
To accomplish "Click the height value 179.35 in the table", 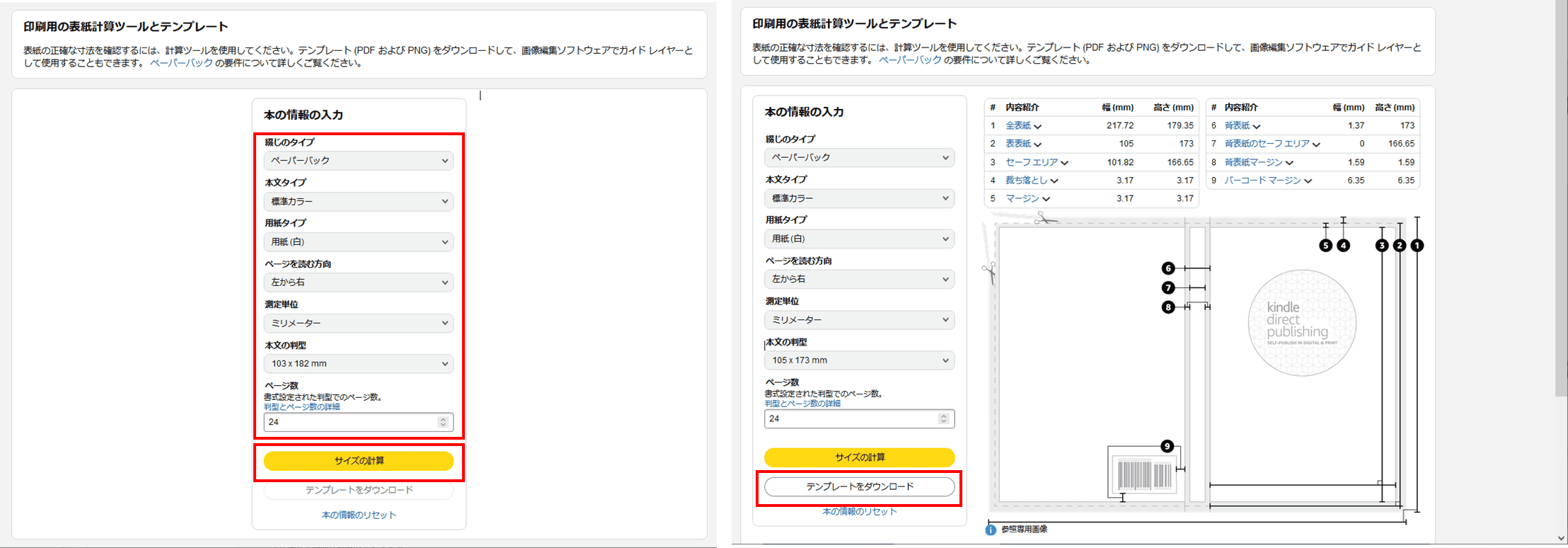I will [1180, 126].
